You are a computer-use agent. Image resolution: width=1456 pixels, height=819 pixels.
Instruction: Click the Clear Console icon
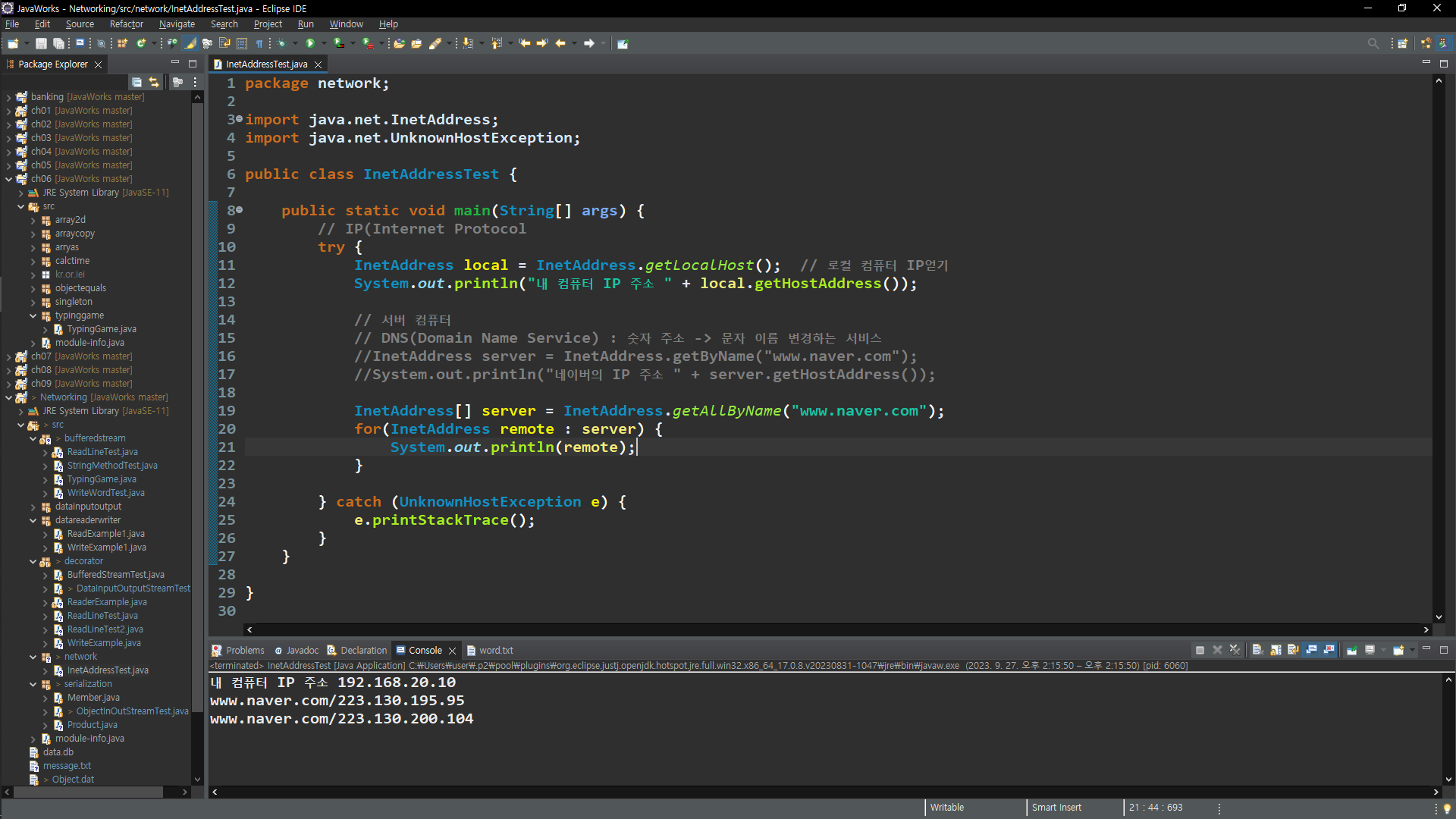click(1257, 650)
